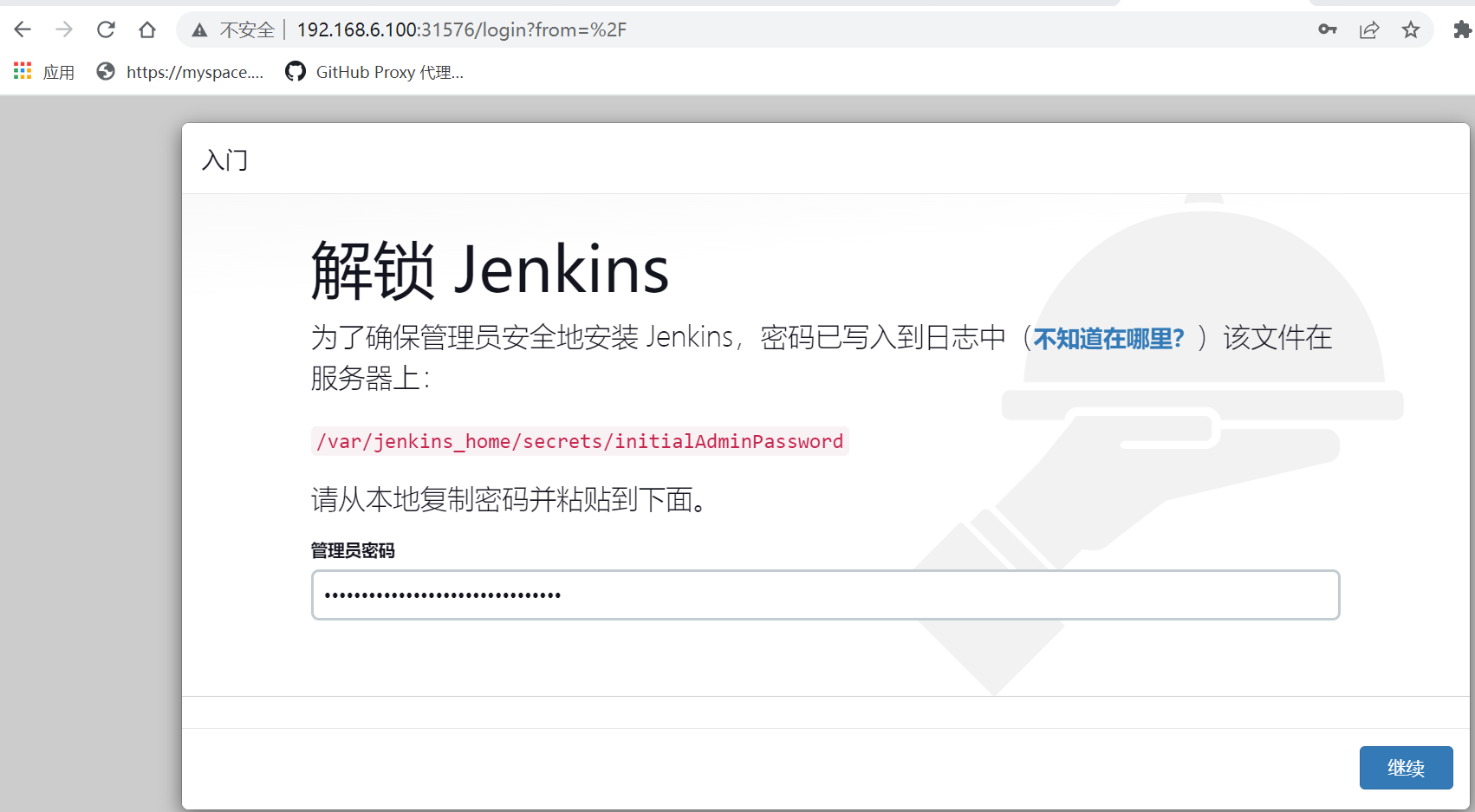The width and height of the screenshot is (1475, 812).
Task: Open the https://myspace bookmark
Action: (x=180, y=72)
